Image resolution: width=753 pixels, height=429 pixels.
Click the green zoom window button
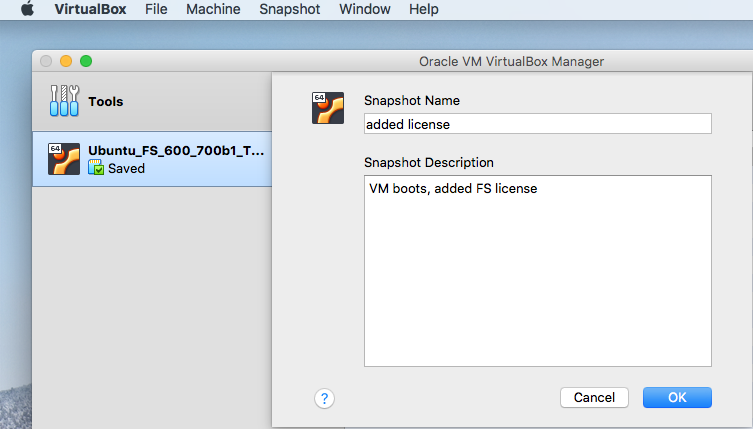86,61
